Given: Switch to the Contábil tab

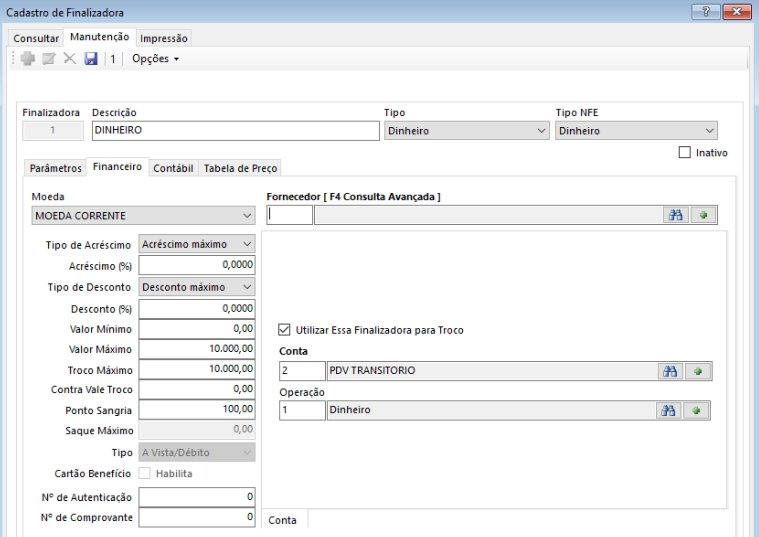Looking at the screenshot, I should (173, 169).
